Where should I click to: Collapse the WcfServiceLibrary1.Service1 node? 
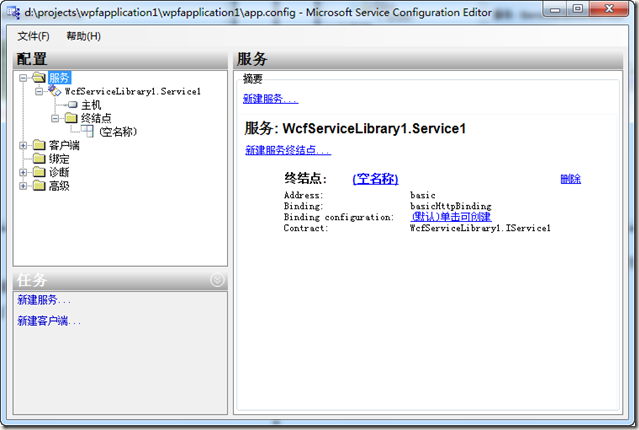pos(39,91)
